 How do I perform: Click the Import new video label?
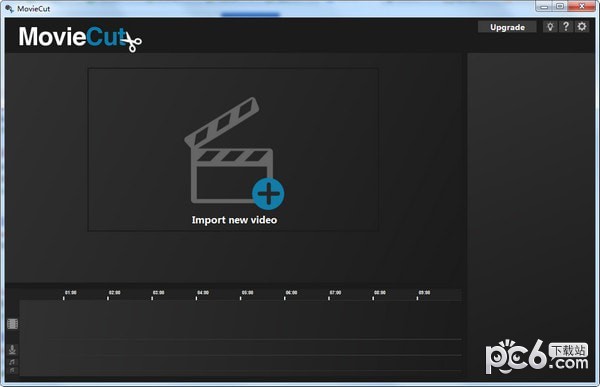click(234, 220)
